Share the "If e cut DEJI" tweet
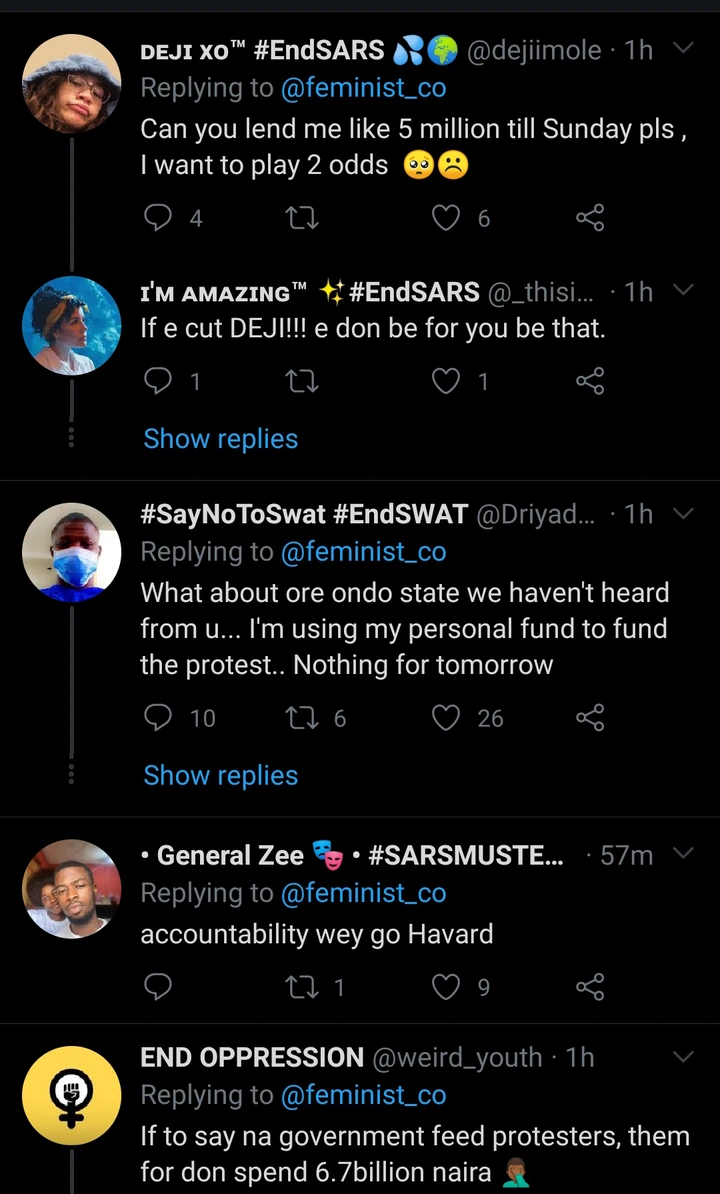720x1194 pixels. [x=591, y=381]
